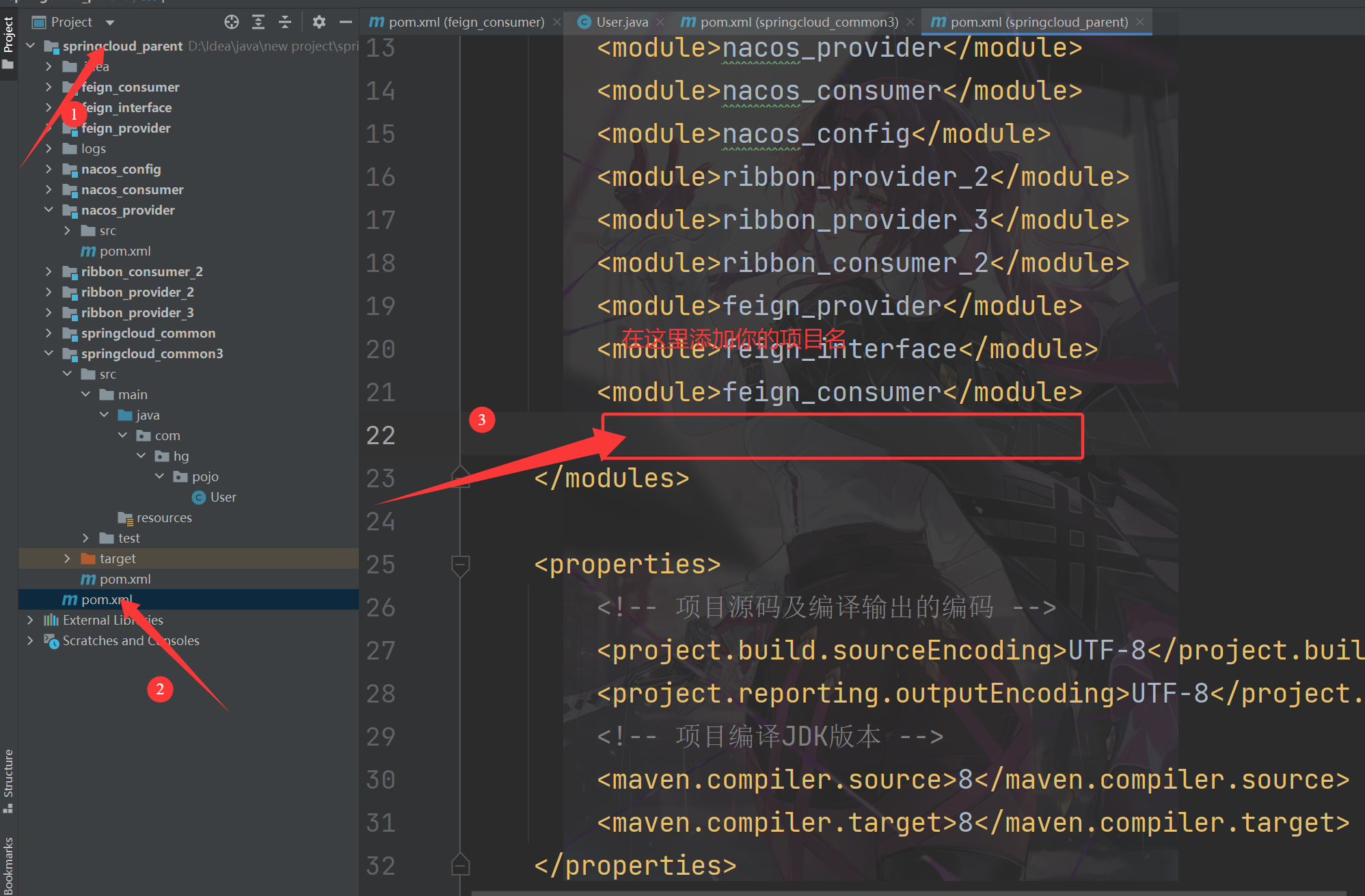Toggle fold marker beside closing properties tag

click(460, 865)
